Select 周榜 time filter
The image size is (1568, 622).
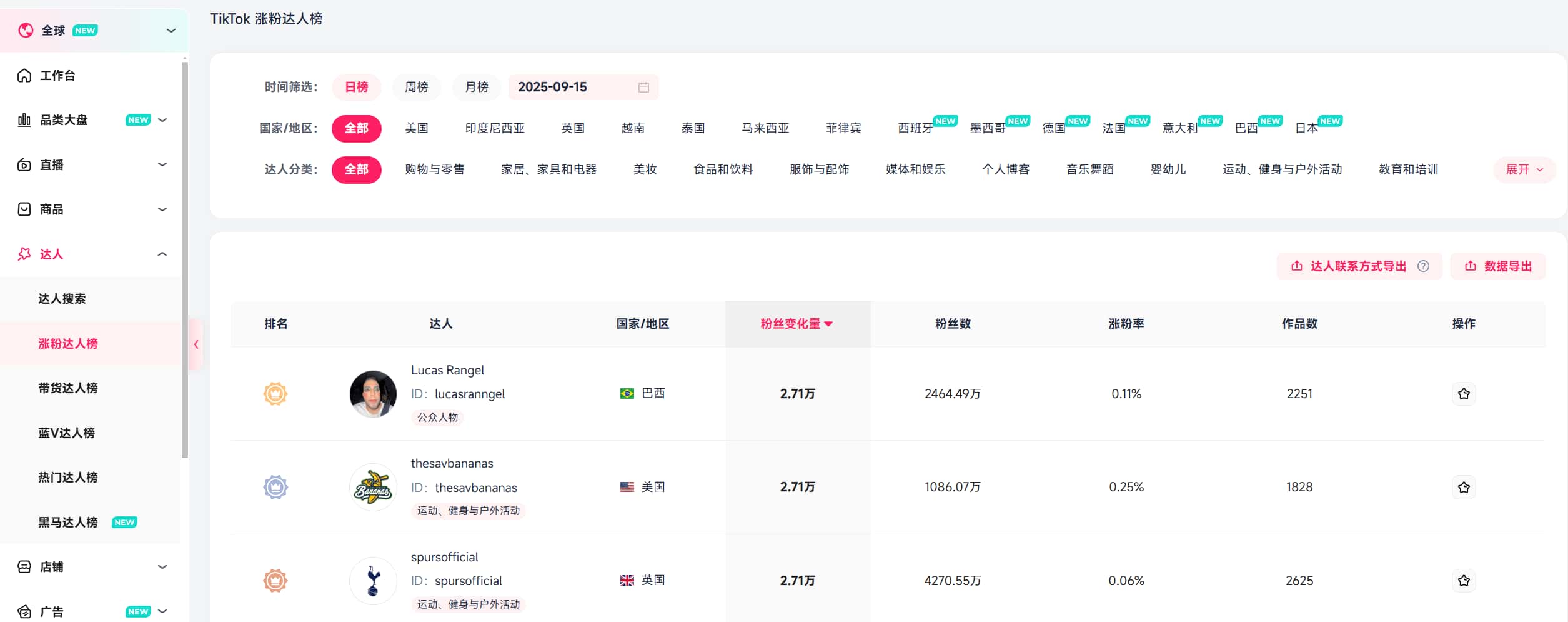416,87
